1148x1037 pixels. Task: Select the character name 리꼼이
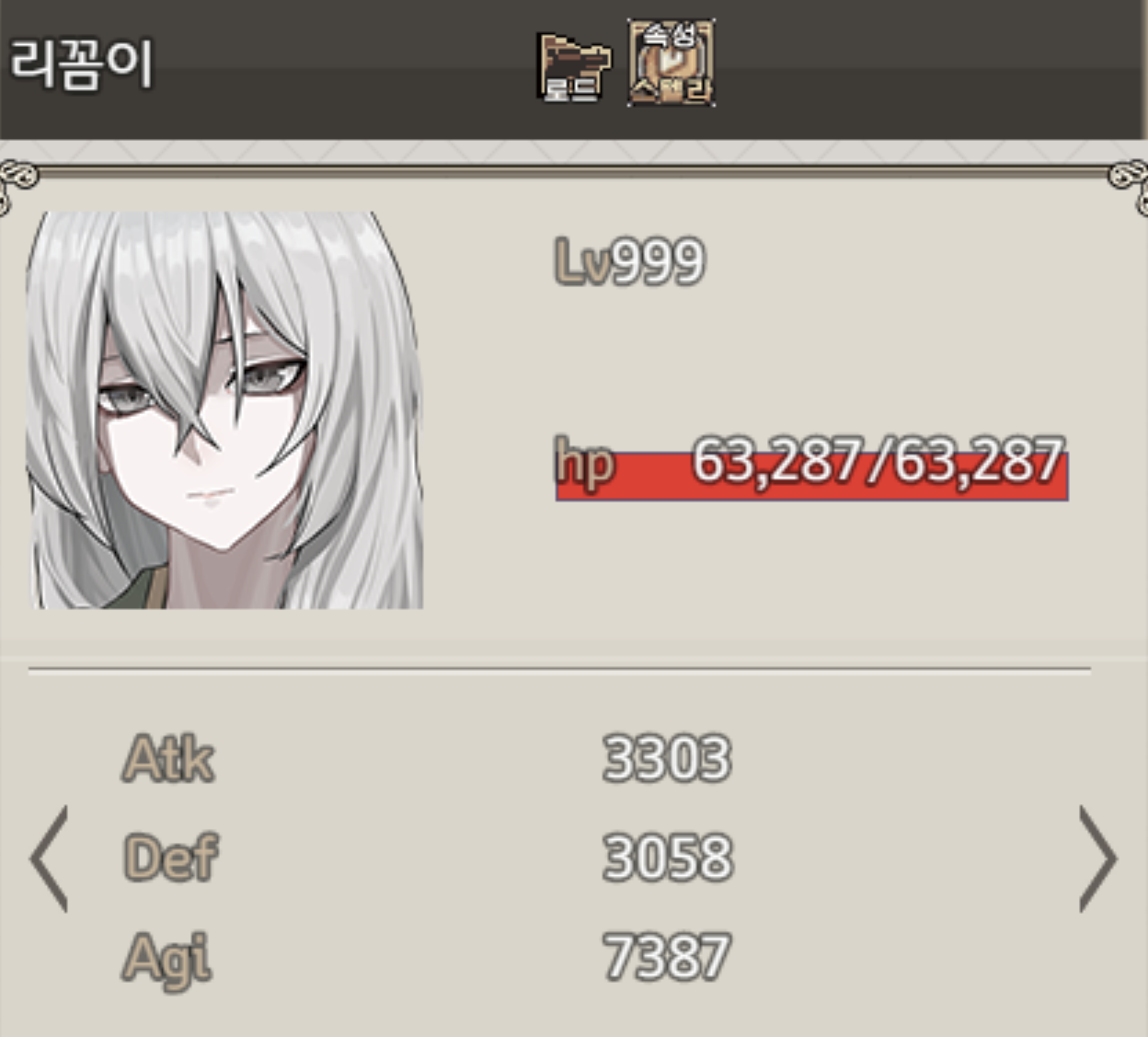click(81, 63)
